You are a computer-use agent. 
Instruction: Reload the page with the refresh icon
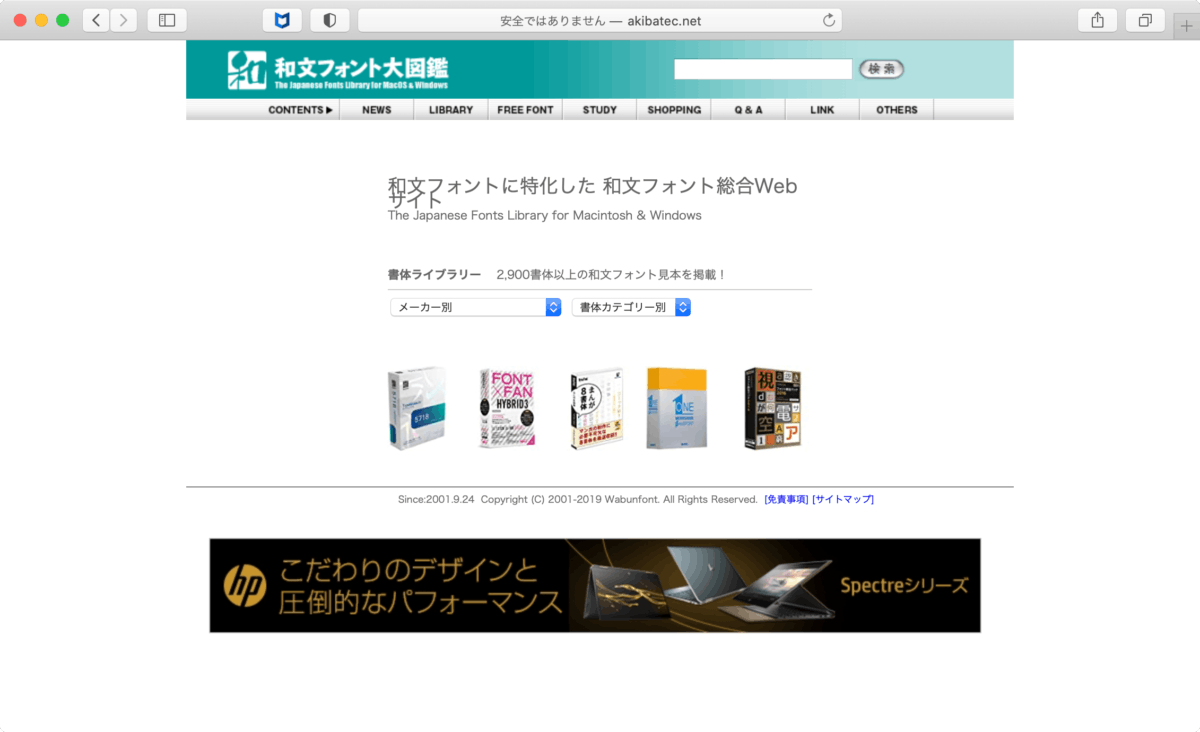[x=828, y=21]
